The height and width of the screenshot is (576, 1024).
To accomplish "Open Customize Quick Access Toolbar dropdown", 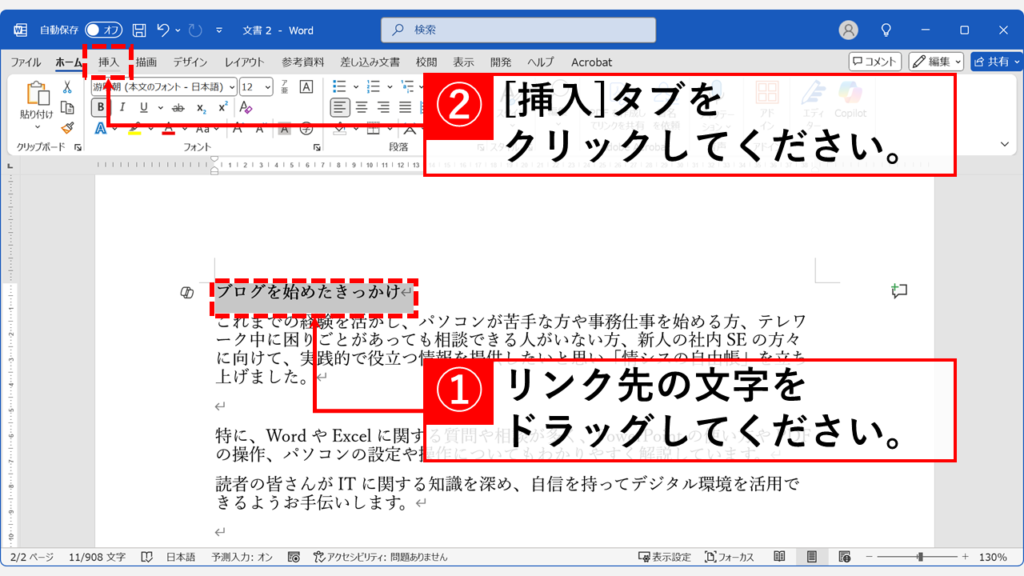I will tap(219, 30).
